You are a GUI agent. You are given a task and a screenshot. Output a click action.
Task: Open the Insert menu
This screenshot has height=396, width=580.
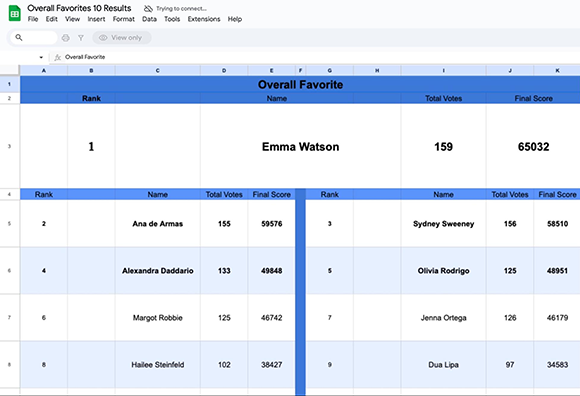tap(96, 19)
